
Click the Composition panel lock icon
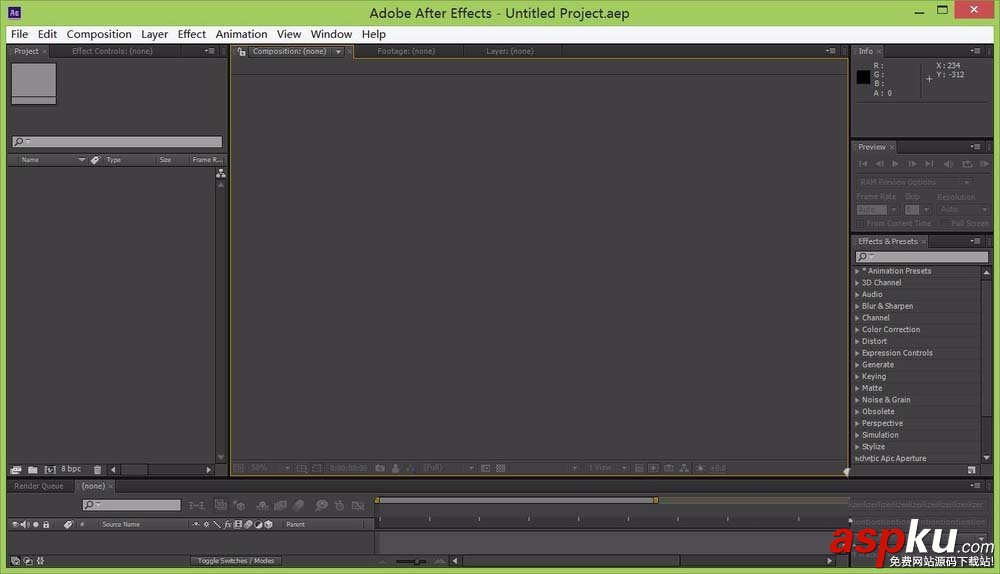241,52
